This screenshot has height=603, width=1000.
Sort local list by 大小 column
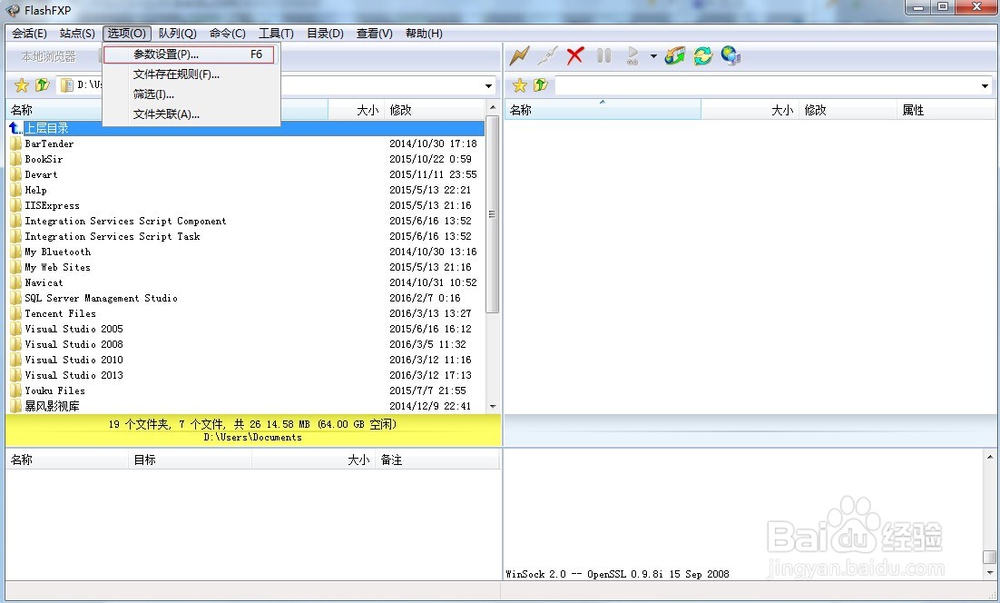(356, 110)
